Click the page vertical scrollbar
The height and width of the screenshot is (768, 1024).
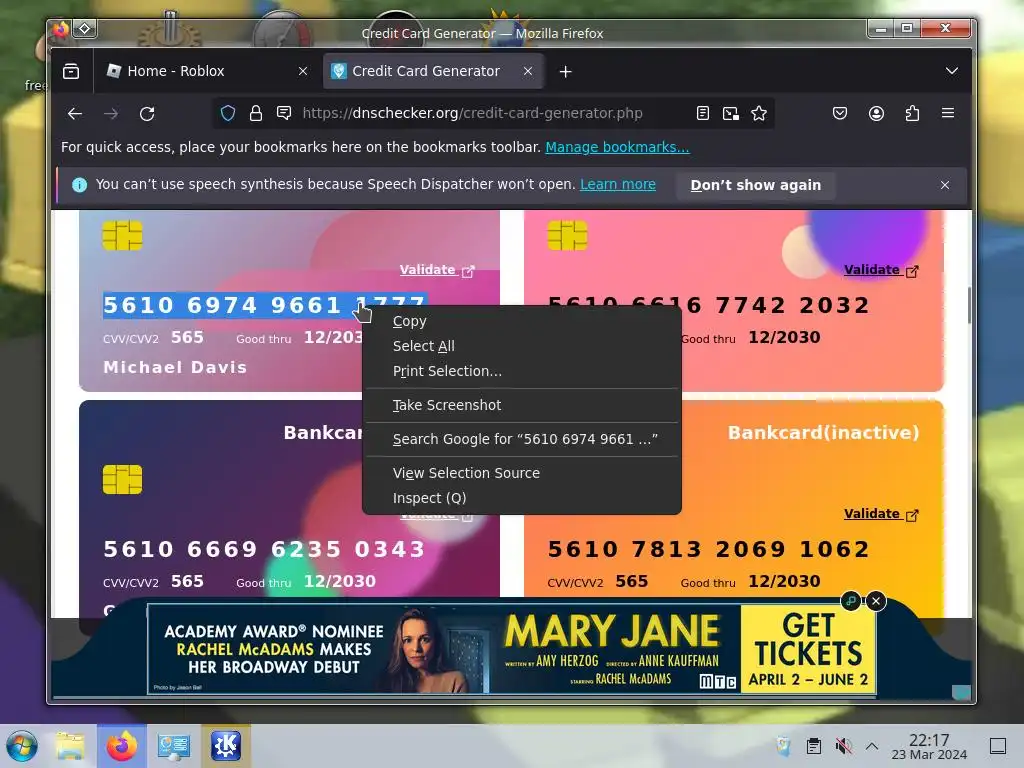point(969,305)
